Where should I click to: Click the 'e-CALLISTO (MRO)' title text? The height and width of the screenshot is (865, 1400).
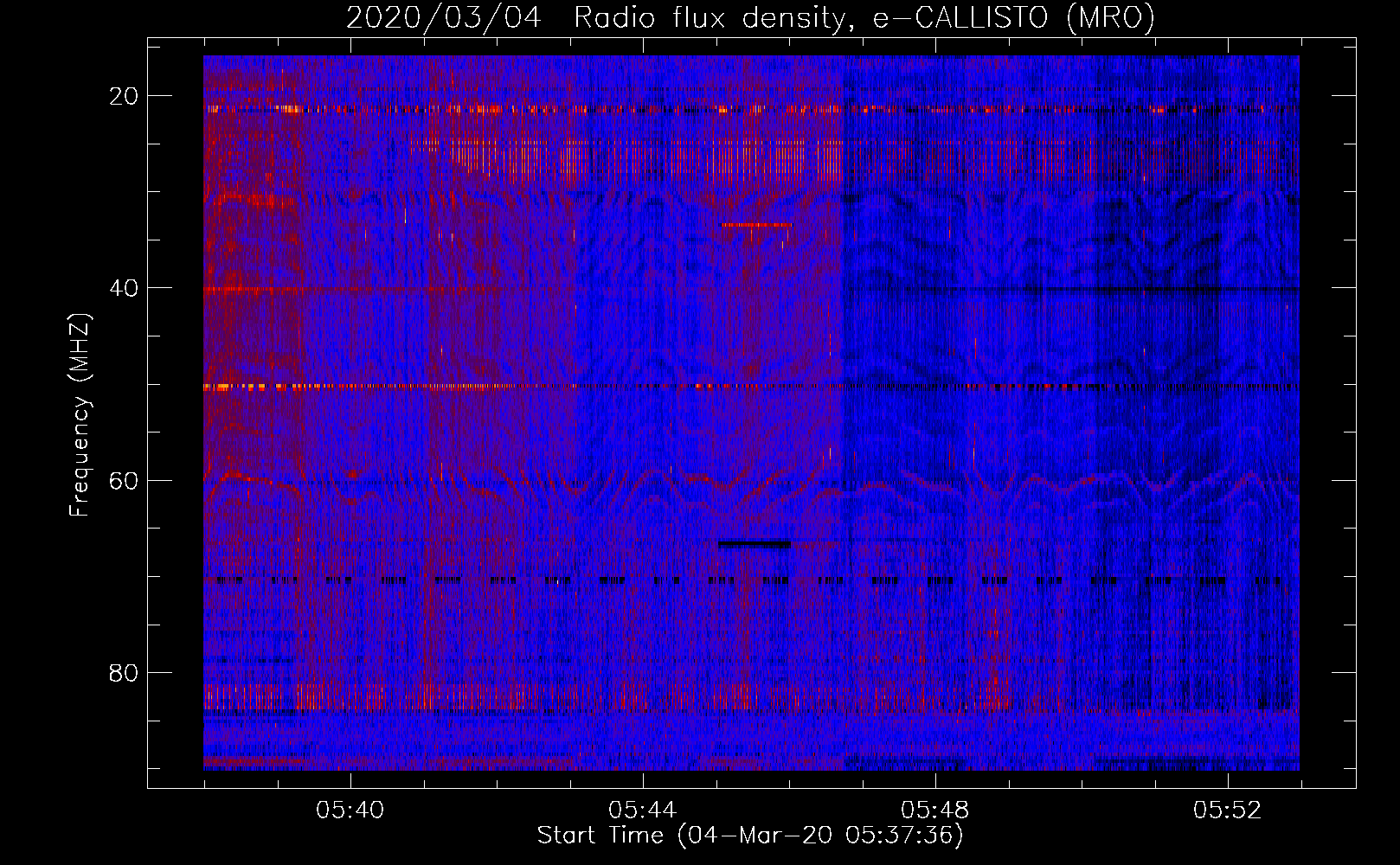point(1013,17)
